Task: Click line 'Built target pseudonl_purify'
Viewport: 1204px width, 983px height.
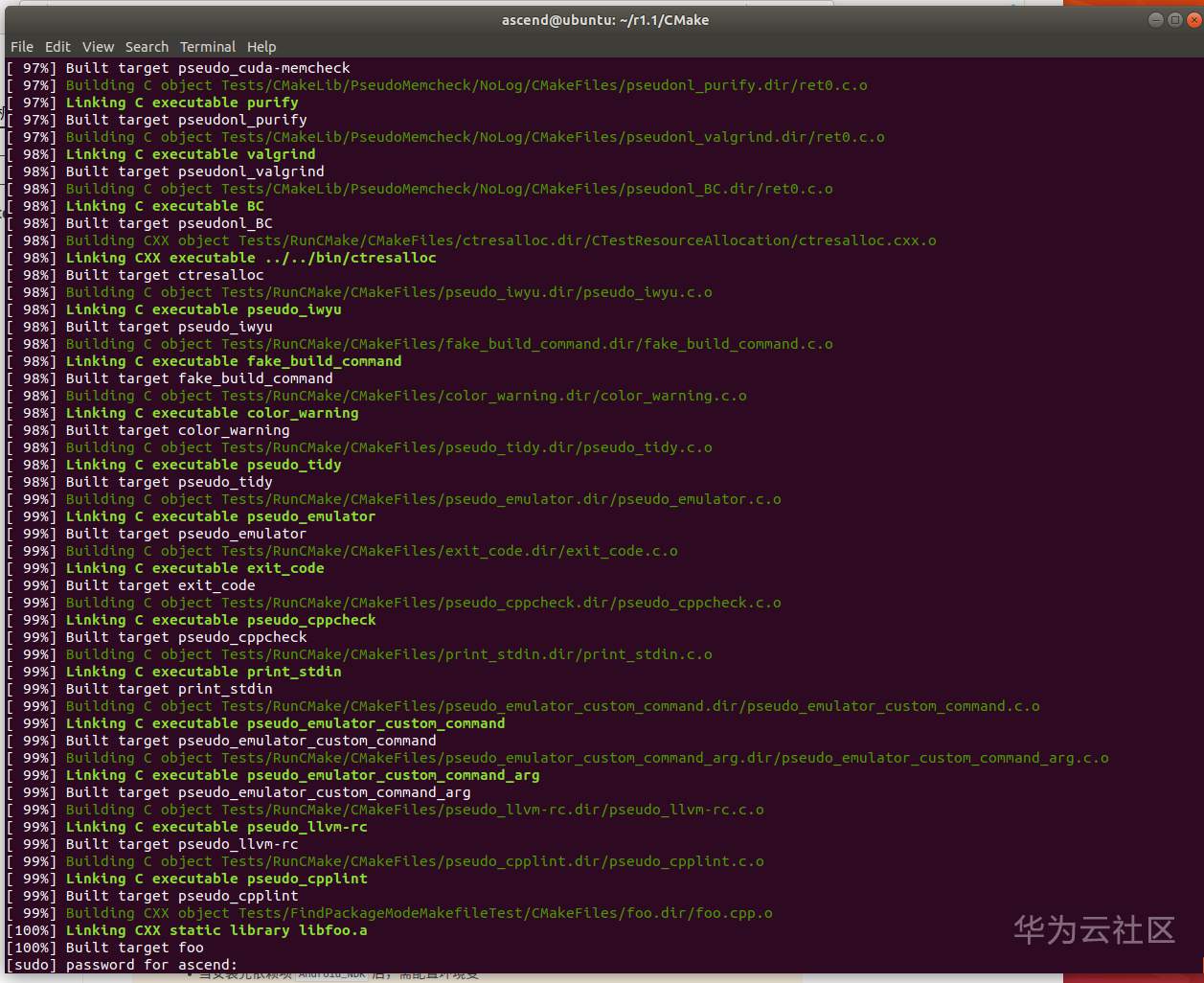Action: pyautogui.click(x=156, y=120)
